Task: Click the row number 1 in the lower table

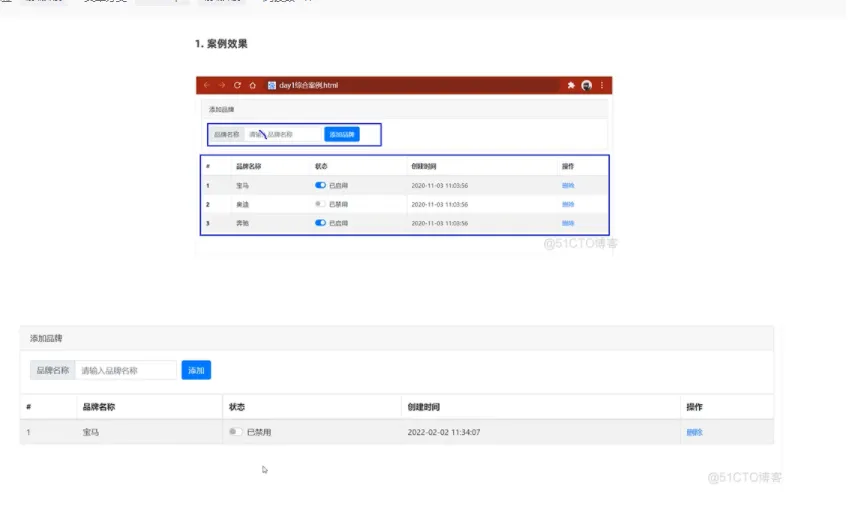Action: point(28,433)
